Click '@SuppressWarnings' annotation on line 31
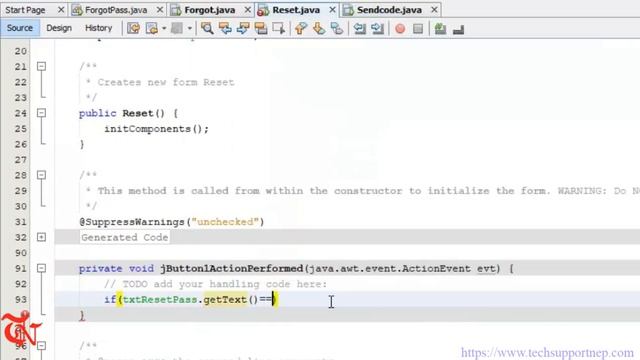 (132, 222)
